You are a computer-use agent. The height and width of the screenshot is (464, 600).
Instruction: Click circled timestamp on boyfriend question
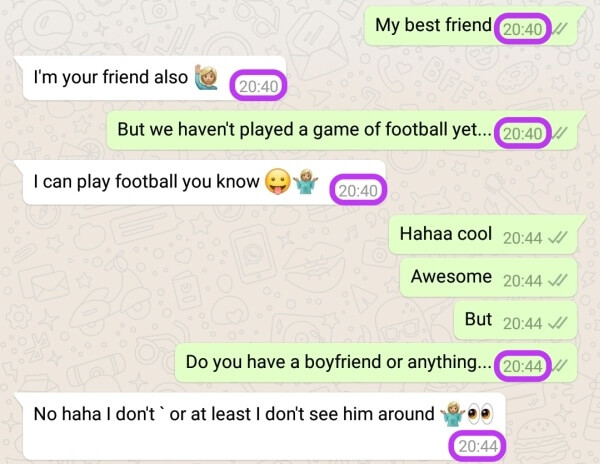[522, 366]
